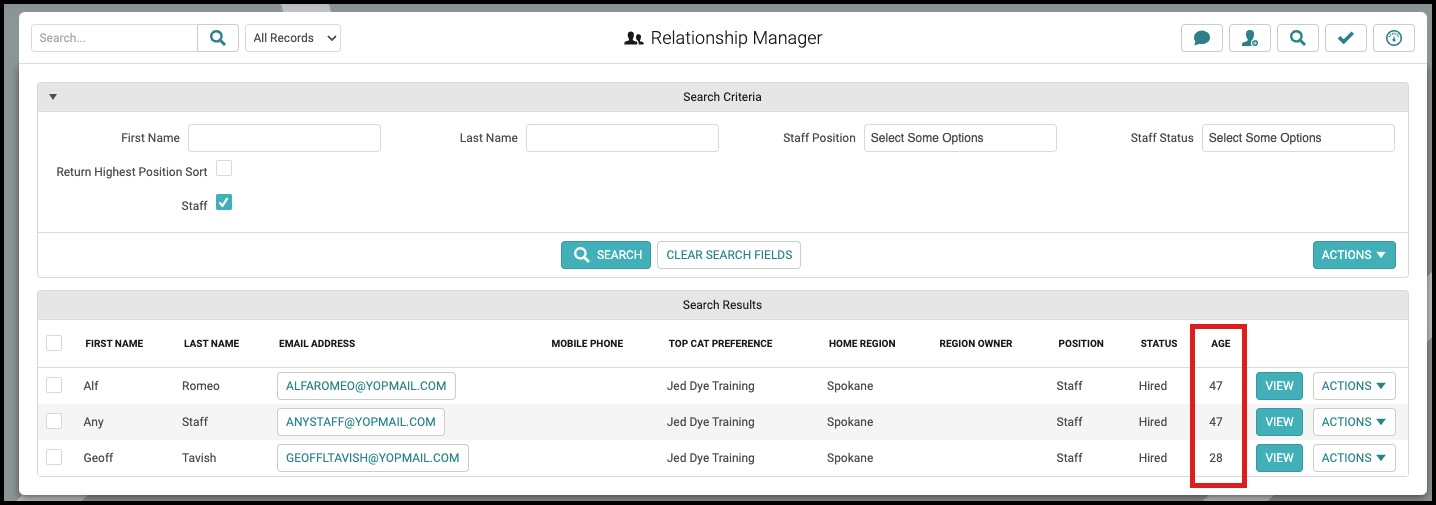Click the MOBILE PHONE column header

587,344
